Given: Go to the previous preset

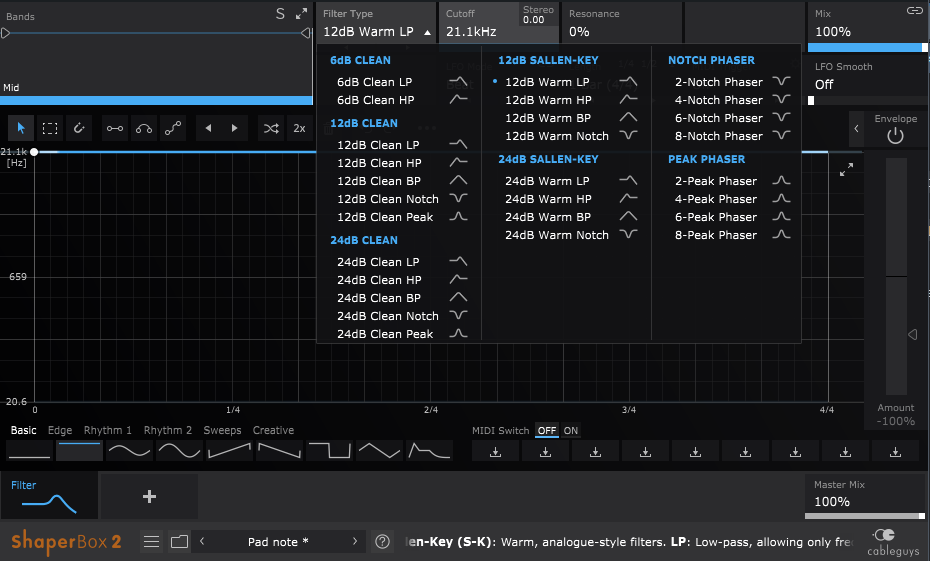Looking at the screenshot, I should 202,541.
